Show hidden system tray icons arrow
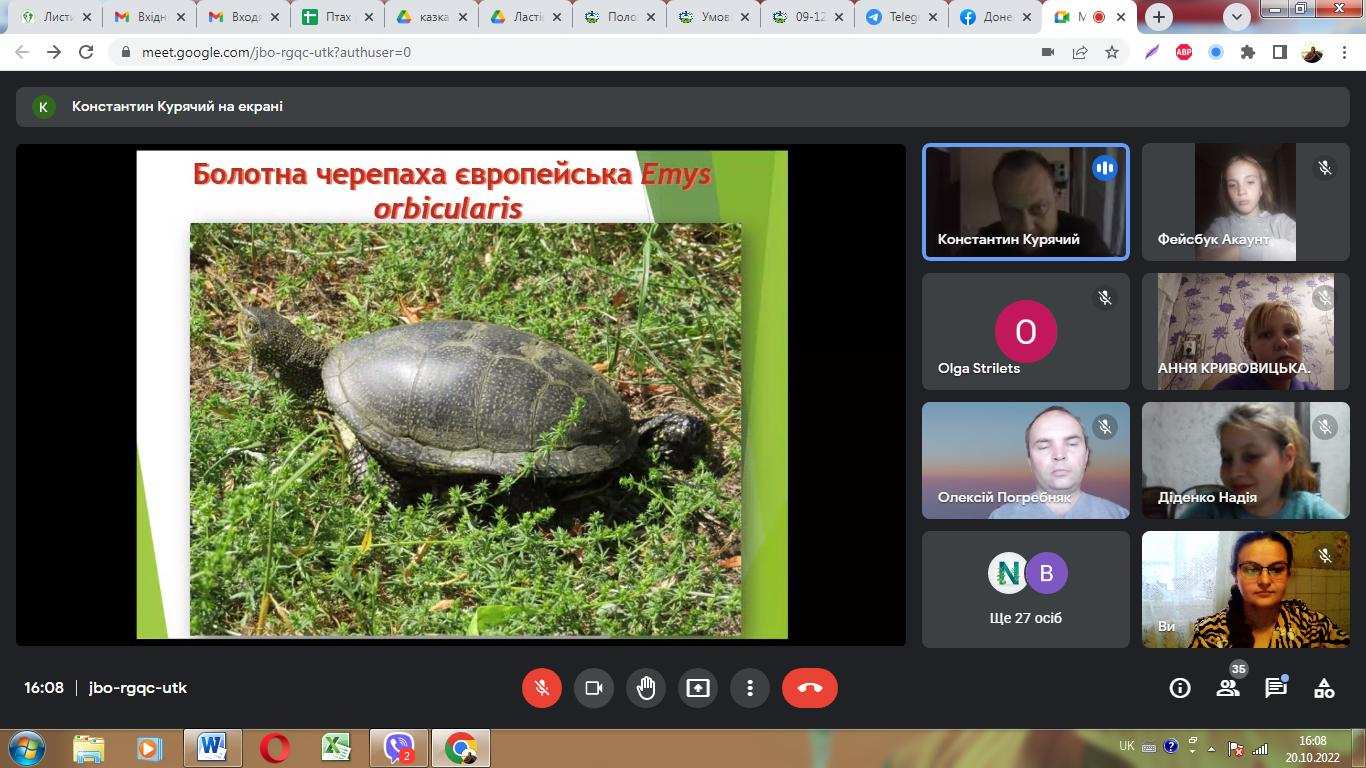Image resolution: width=1366 pixels, height=768 pixels. pos(1212,748)
